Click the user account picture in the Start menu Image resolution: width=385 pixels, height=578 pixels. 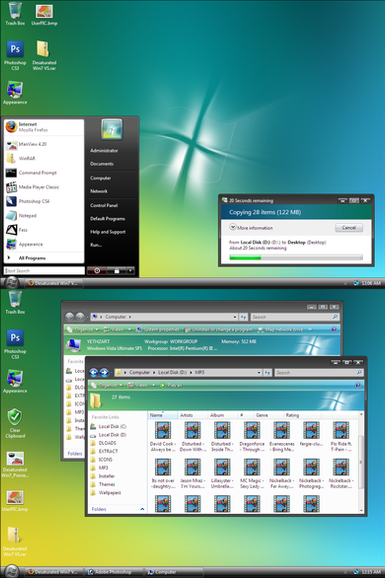click(111, 129)
